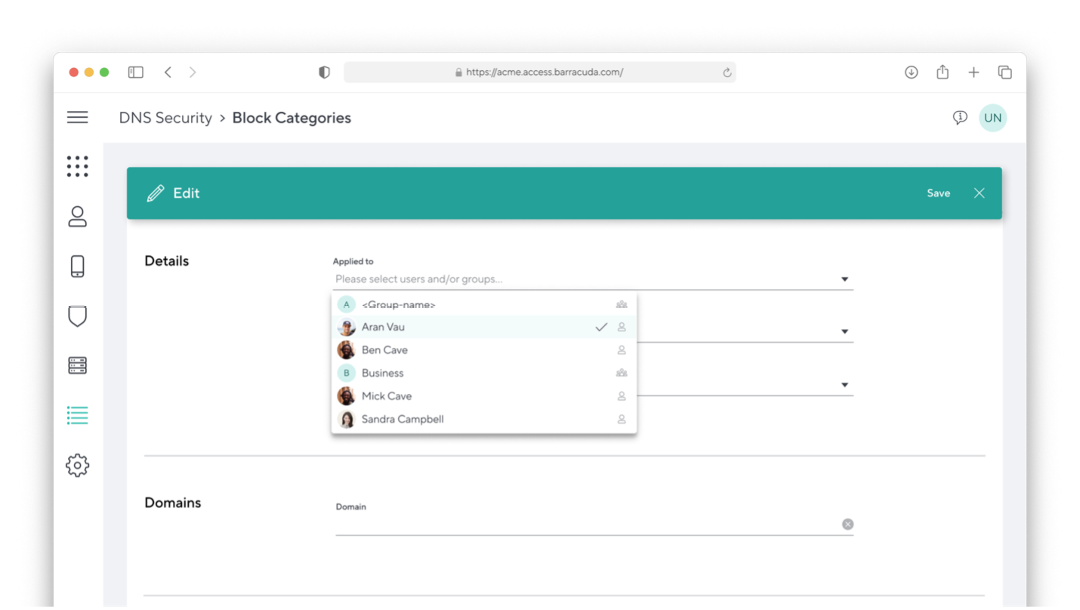Click the feedback speech bubble icon

(x=959, y=118)
